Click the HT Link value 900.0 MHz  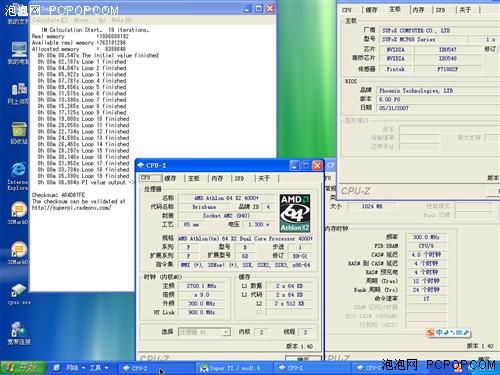201,312
